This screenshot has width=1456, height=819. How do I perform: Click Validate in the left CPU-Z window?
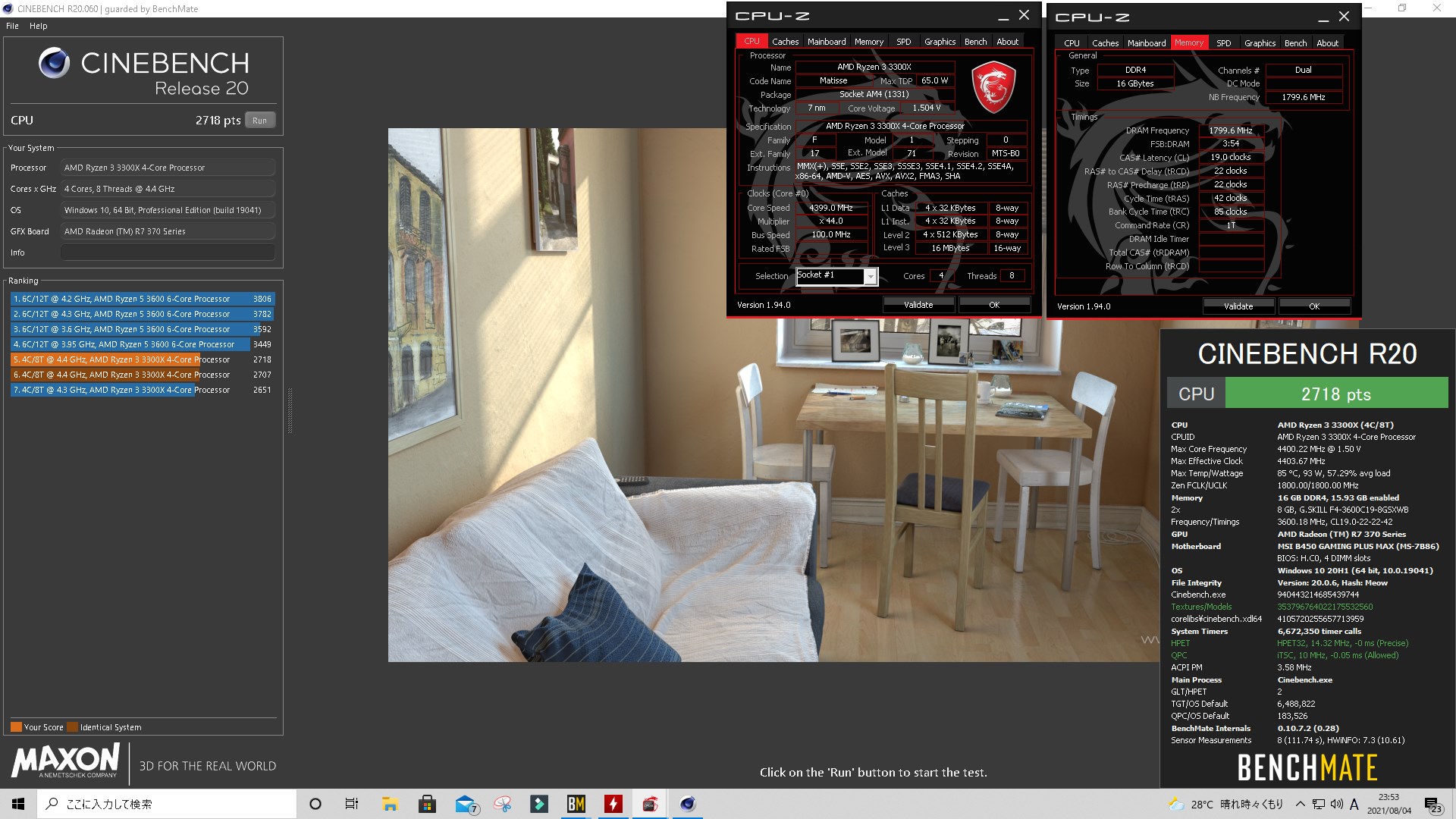tap(918, 305)
